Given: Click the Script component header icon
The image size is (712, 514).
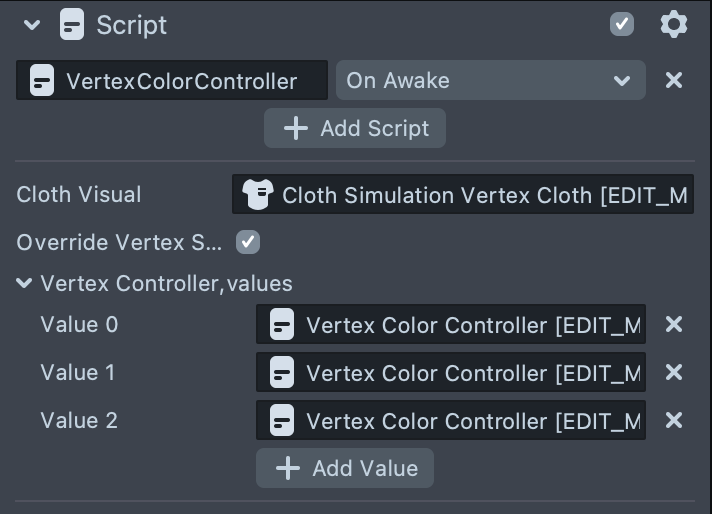Looking at the screenshot, I should click(72, 24).
